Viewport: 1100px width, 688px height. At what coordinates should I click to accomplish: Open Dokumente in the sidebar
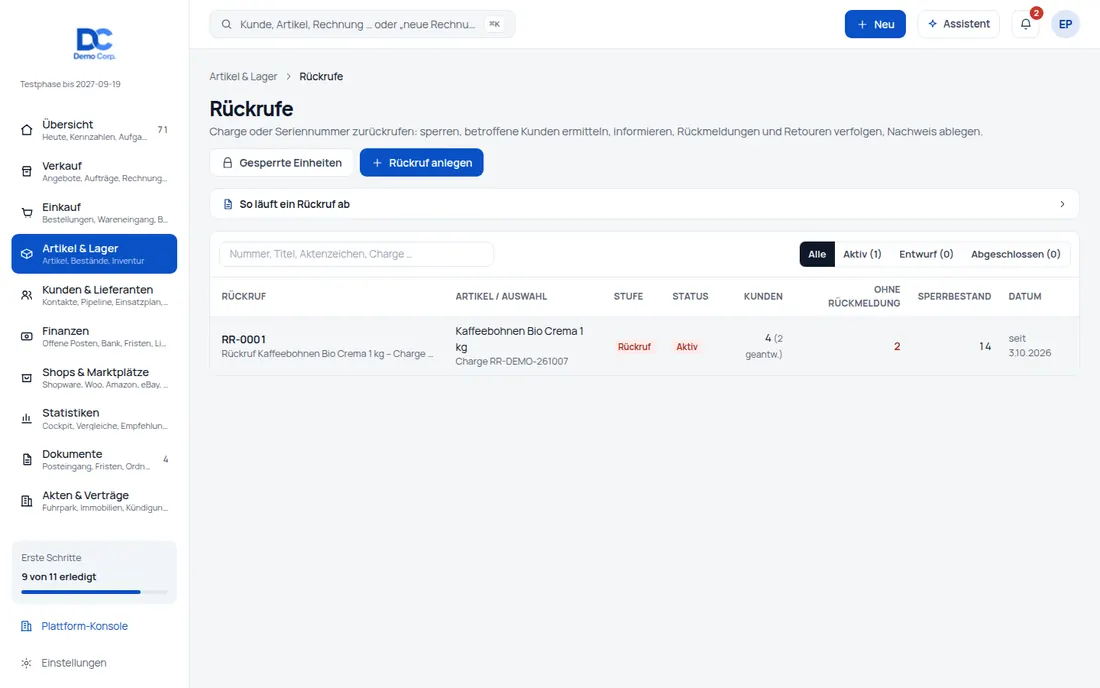(x=94, y=460)
